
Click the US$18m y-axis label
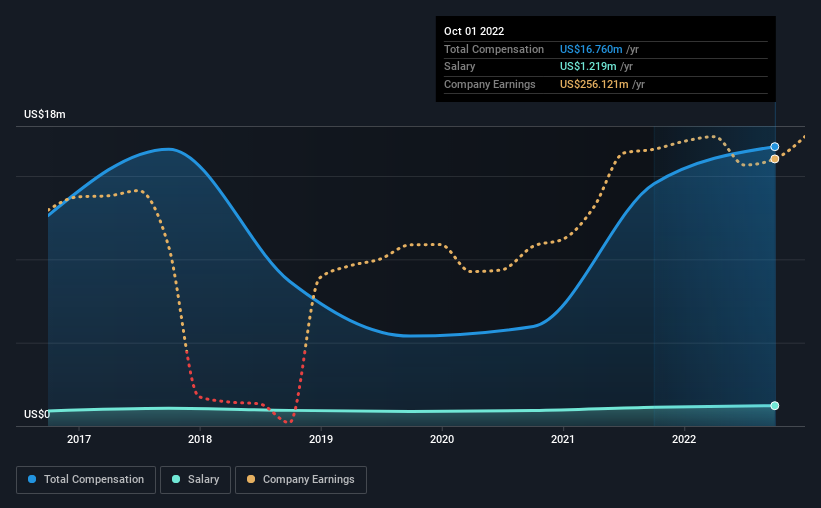[x=45, y=114]
